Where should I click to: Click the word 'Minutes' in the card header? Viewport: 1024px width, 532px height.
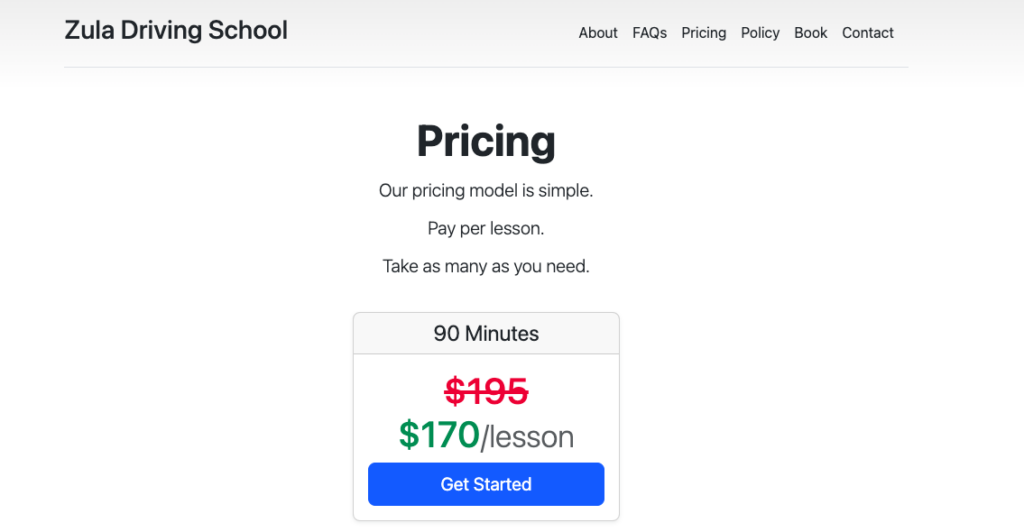502,334
